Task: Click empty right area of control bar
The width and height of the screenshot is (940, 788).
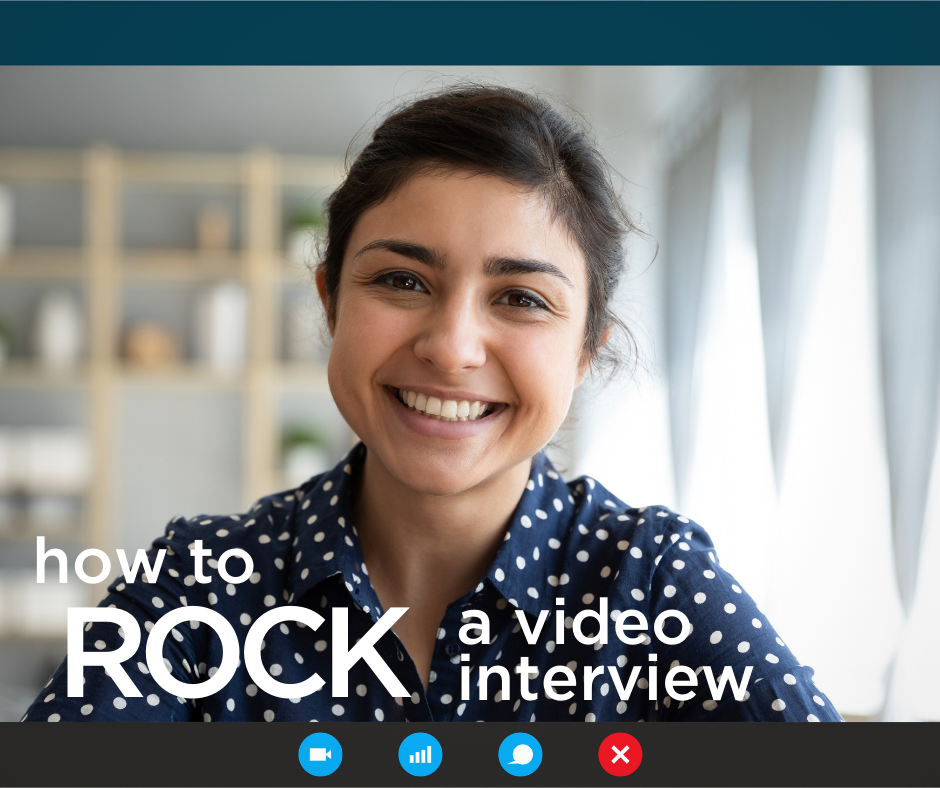Action: (x=800, y=755)
